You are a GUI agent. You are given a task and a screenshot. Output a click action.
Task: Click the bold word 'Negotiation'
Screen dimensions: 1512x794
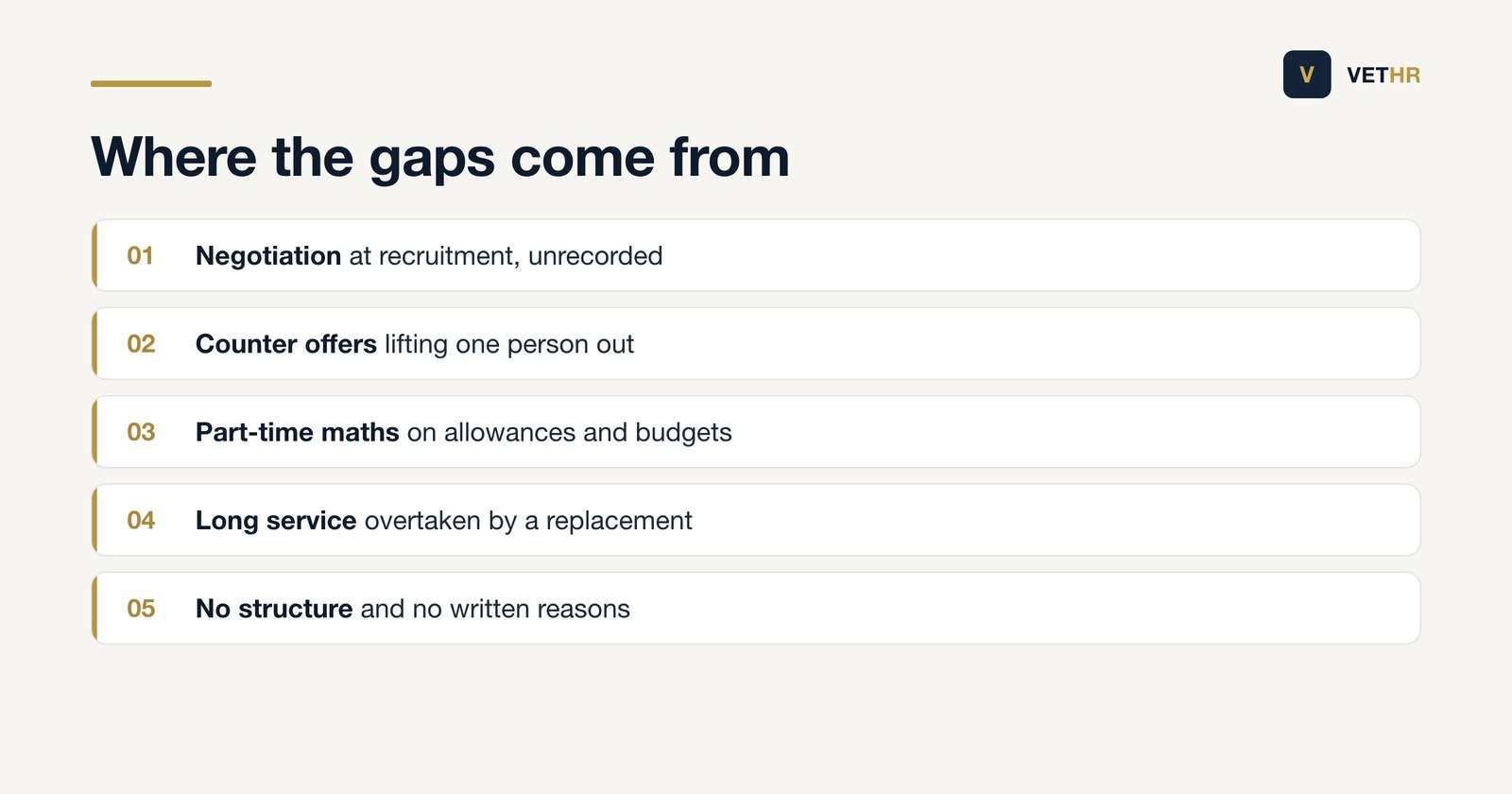click(x=268, y=256)
